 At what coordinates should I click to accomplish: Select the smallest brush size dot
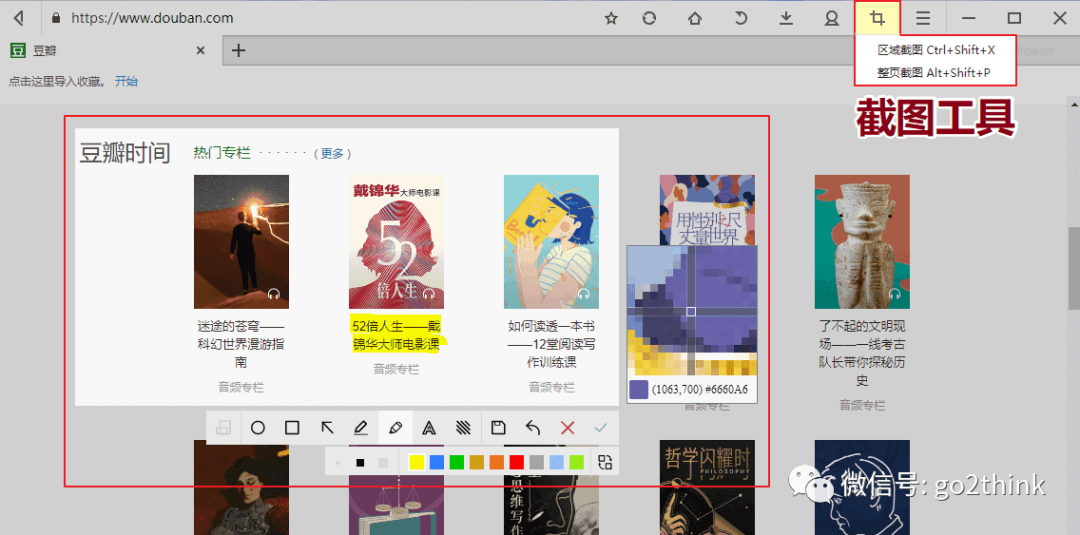pos(338,463)
